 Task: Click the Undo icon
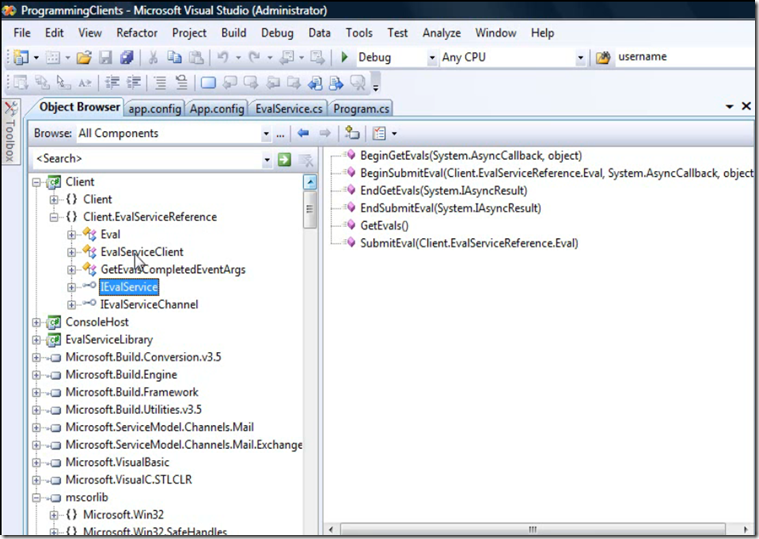coord(223,58)
